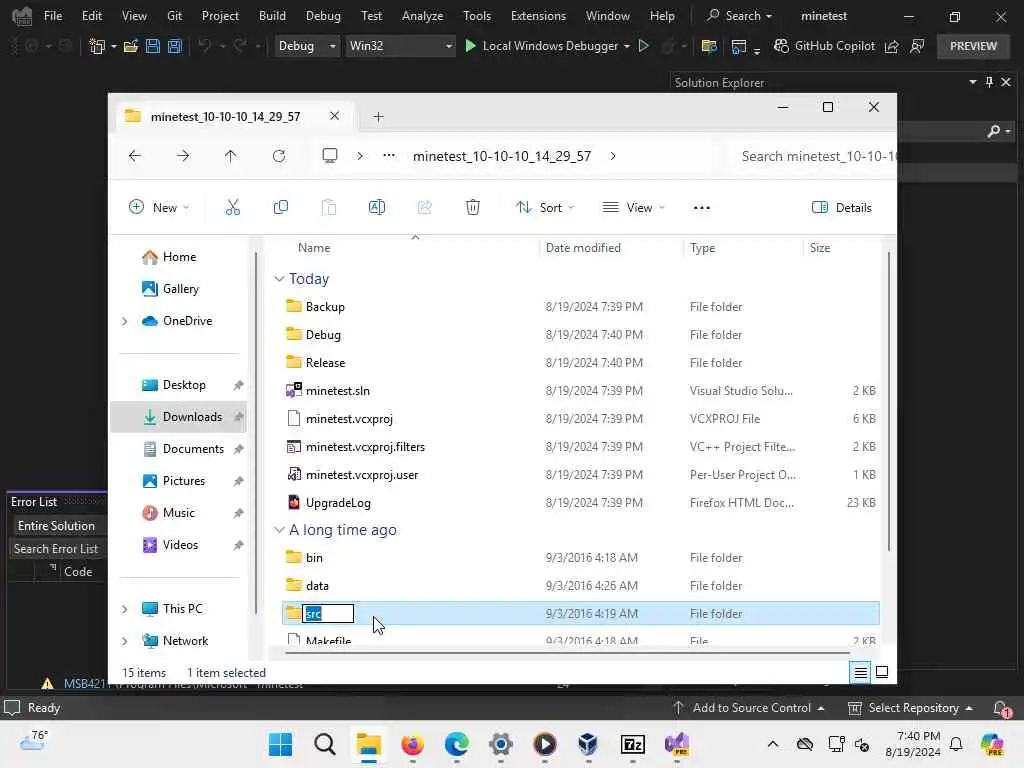Screen dimensions: 1024x768
Task: Open the Analyze menu
Action: pos(423,16)
